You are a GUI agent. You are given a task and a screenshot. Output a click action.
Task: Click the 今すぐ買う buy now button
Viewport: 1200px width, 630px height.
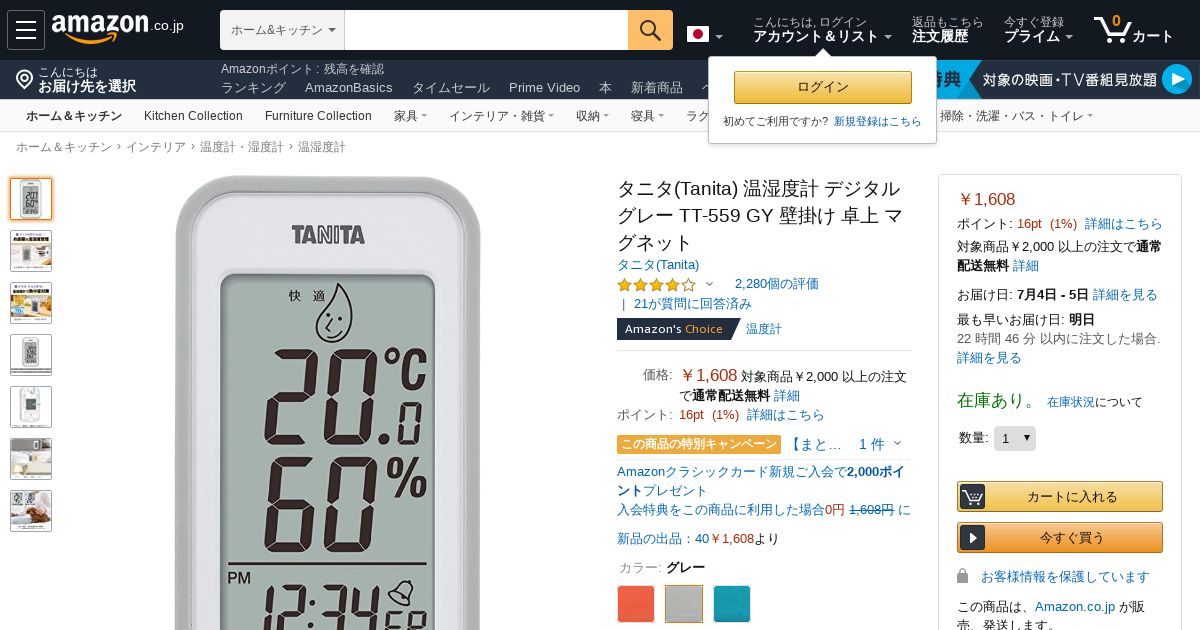pyautogui.click(x=1060, y=537)
